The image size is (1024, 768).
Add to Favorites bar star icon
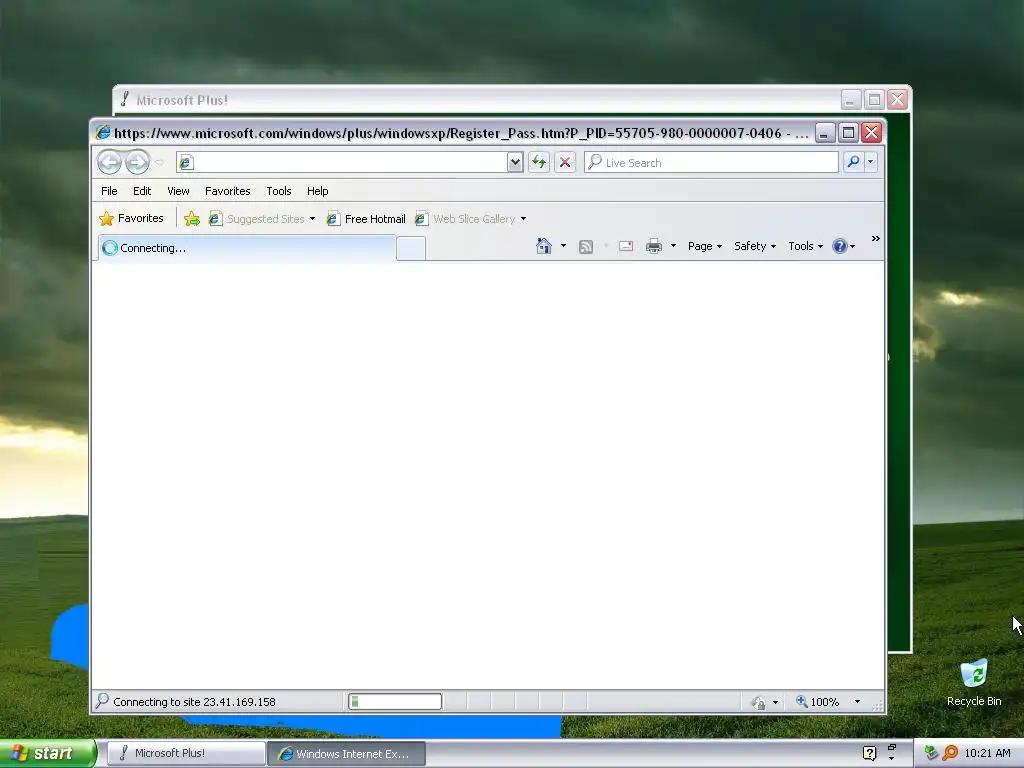(191, 219)
